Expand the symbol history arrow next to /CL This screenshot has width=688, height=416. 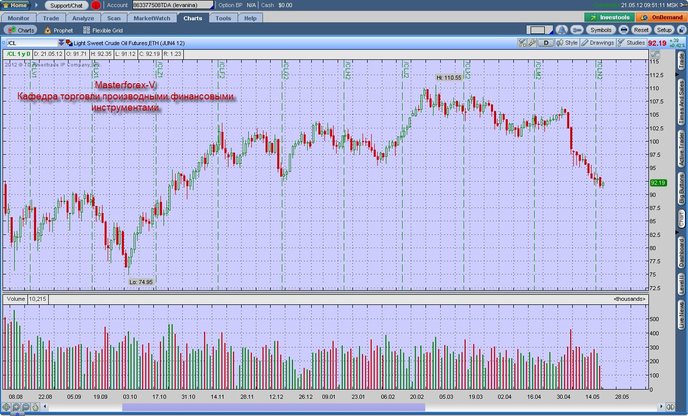61,43
